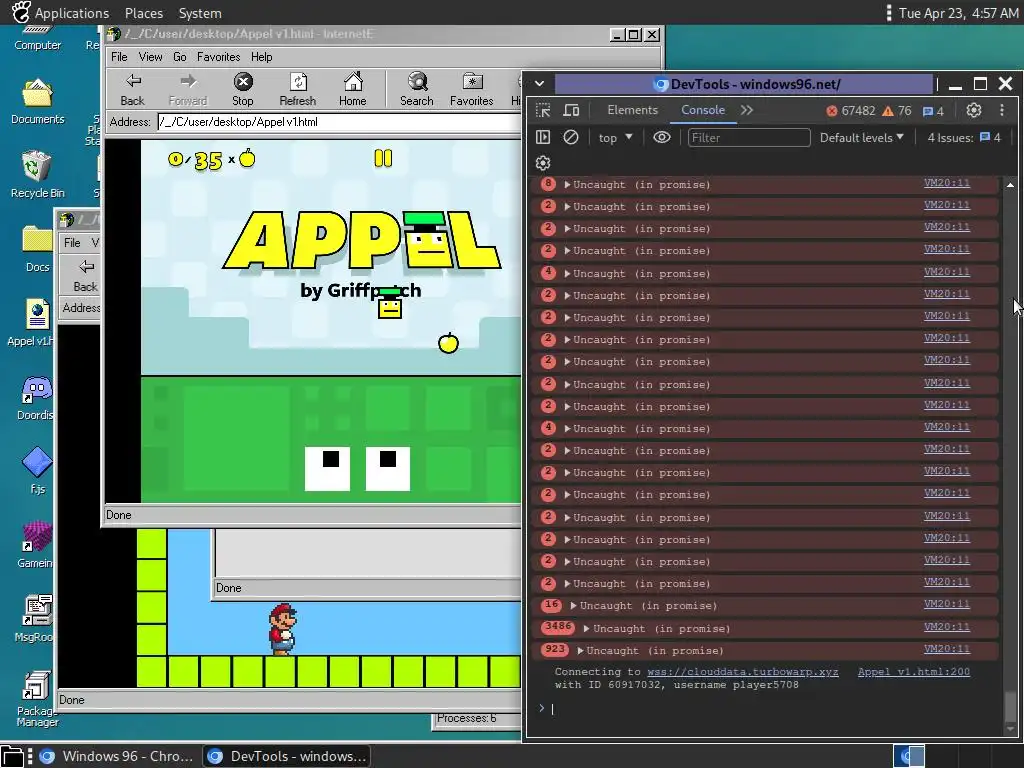Open Favorites in the InternetE toolbar
Image resolution: width=1024 pixels, height=768 pixels.
[x=472, y=89]
